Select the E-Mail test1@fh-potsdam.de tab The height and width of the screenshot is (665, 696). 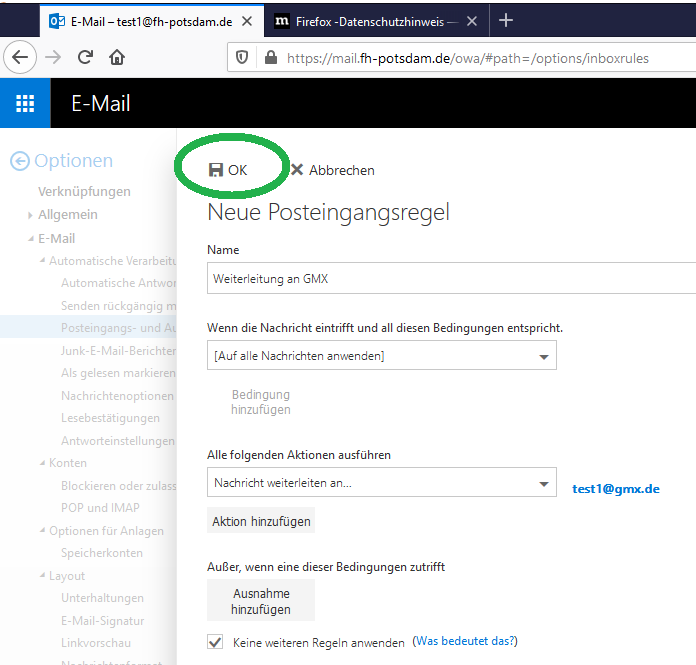click(x=151, y=21)
